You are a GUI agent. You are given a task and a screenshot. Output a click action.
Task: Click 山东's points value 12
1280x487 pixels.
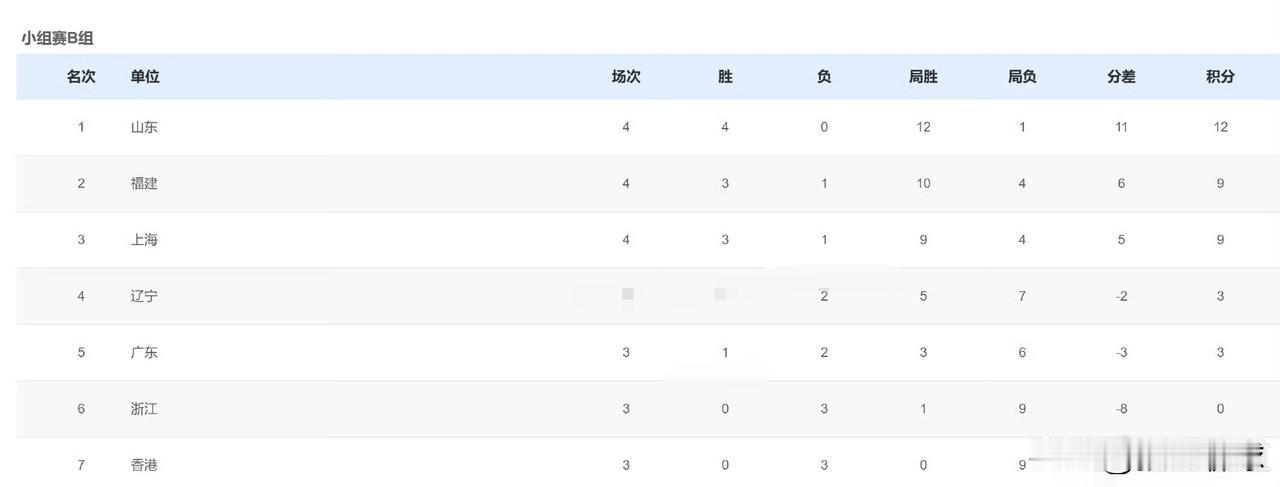coord(1220,127)
